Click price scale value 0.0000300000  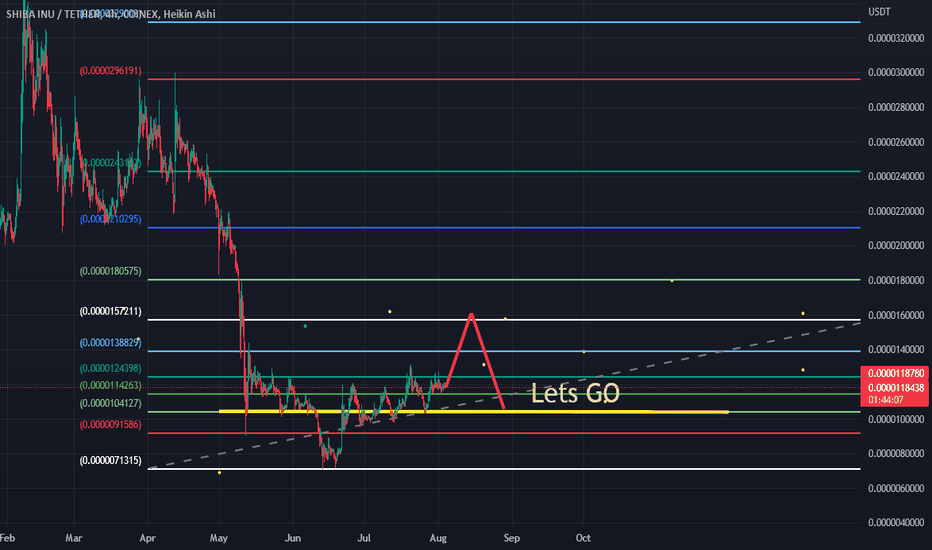pyautogui.click(x=896, y=73)
